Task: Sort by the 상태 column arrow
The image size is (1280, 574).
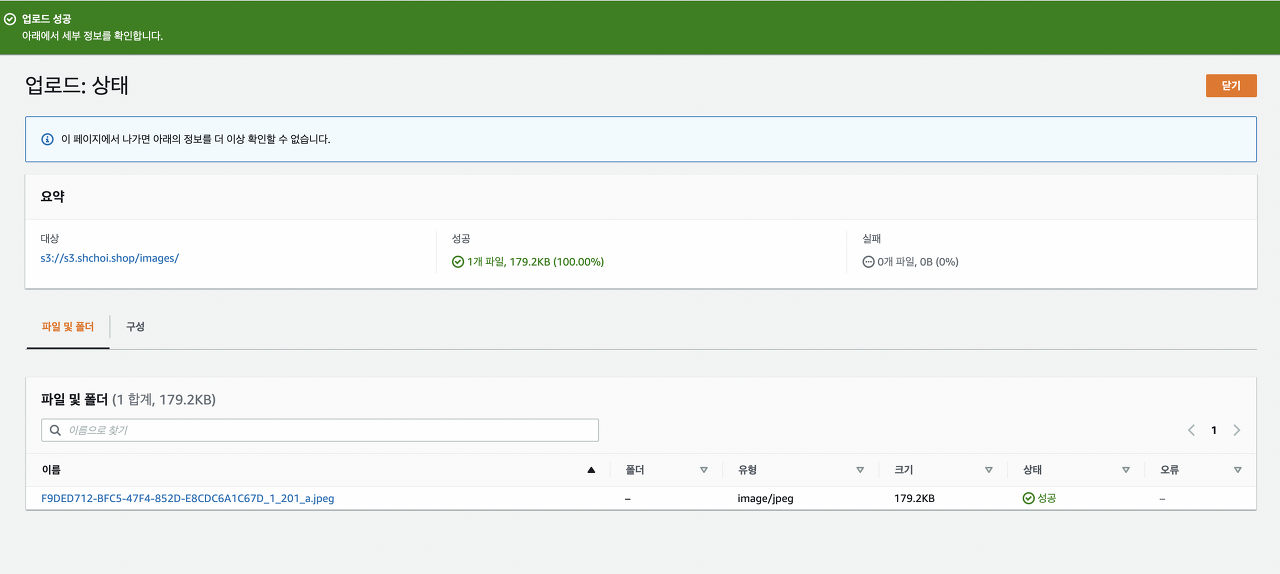Action: (1126, 470)
